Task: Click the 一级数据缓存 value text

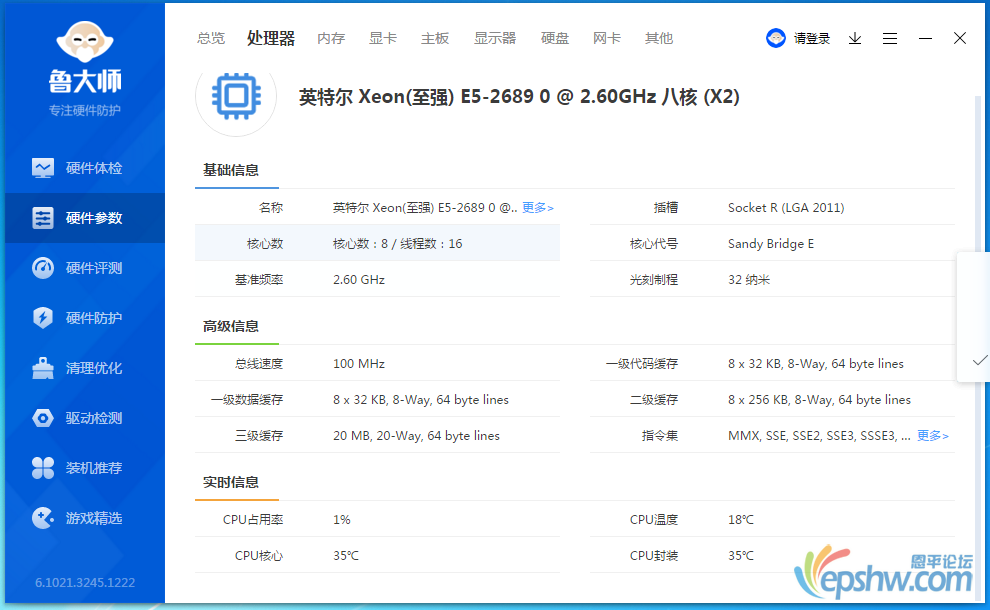Action: [x=420, y=400]
